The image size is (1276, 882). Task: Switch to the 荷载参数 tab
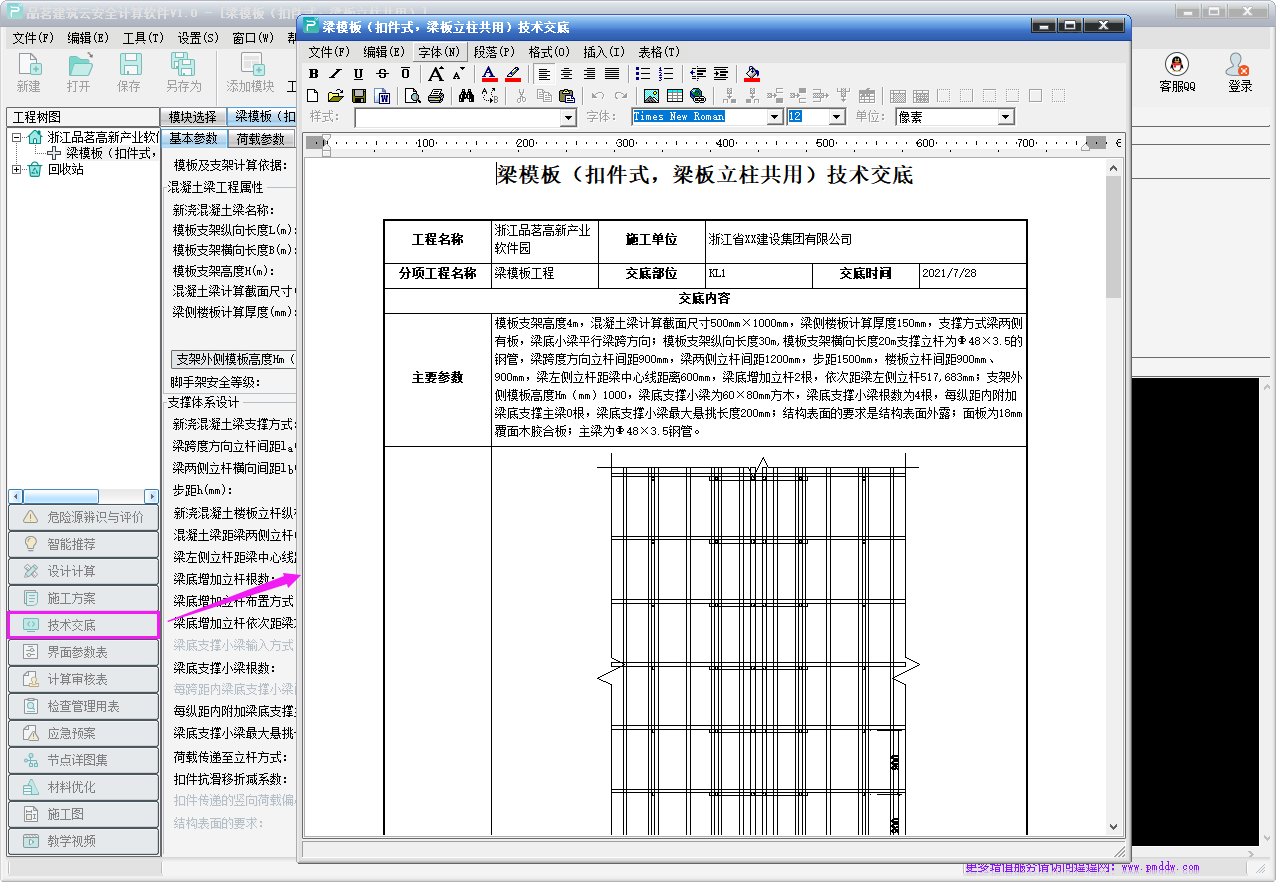260,139
